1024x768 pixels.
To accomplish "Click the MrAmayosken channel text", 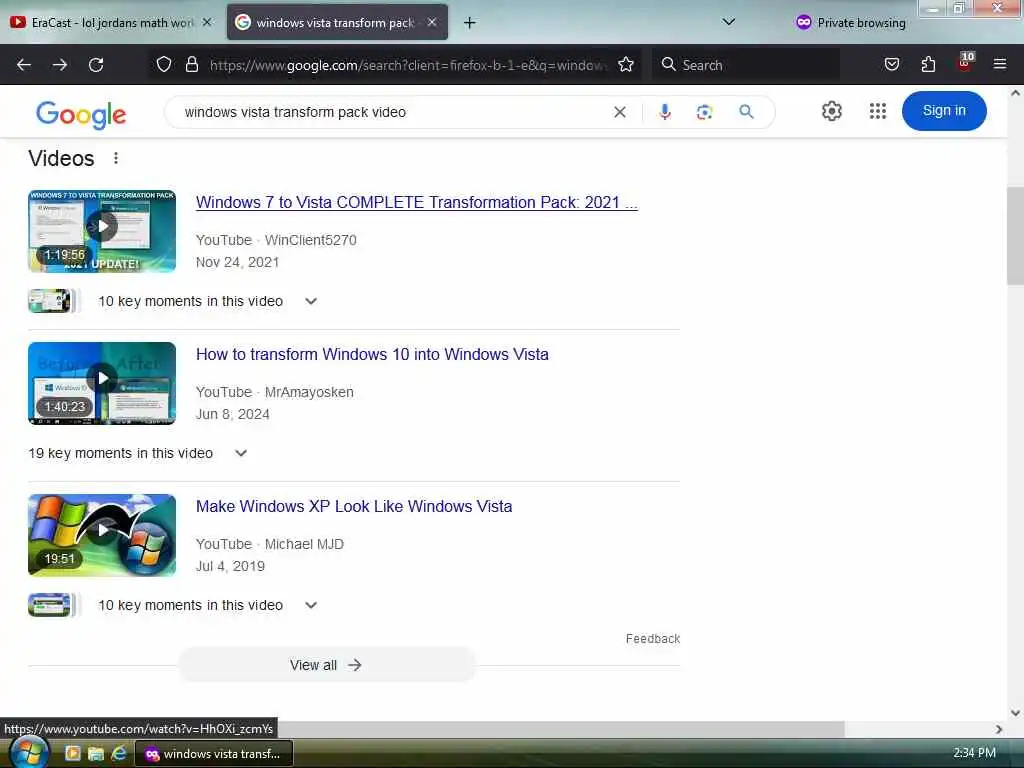I will pyautogui.click(x=309, y=392).
